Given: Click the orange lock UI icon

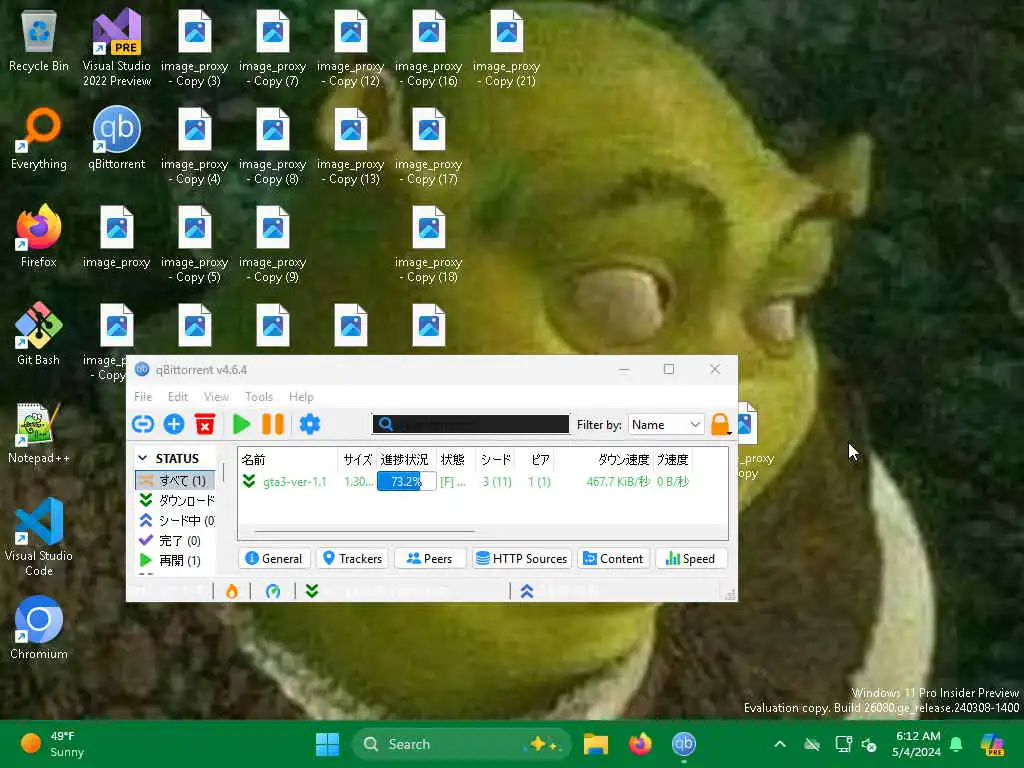Looking at the screenshot, I should (720, 424).
